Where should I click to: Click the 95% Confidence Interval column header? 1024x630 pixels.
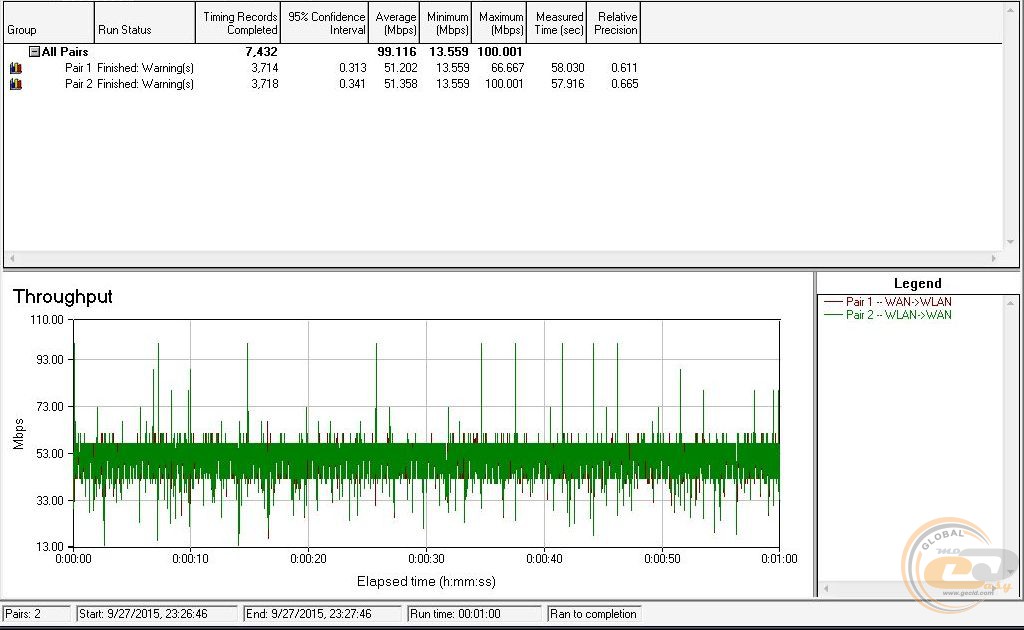[x=325, y=23]
